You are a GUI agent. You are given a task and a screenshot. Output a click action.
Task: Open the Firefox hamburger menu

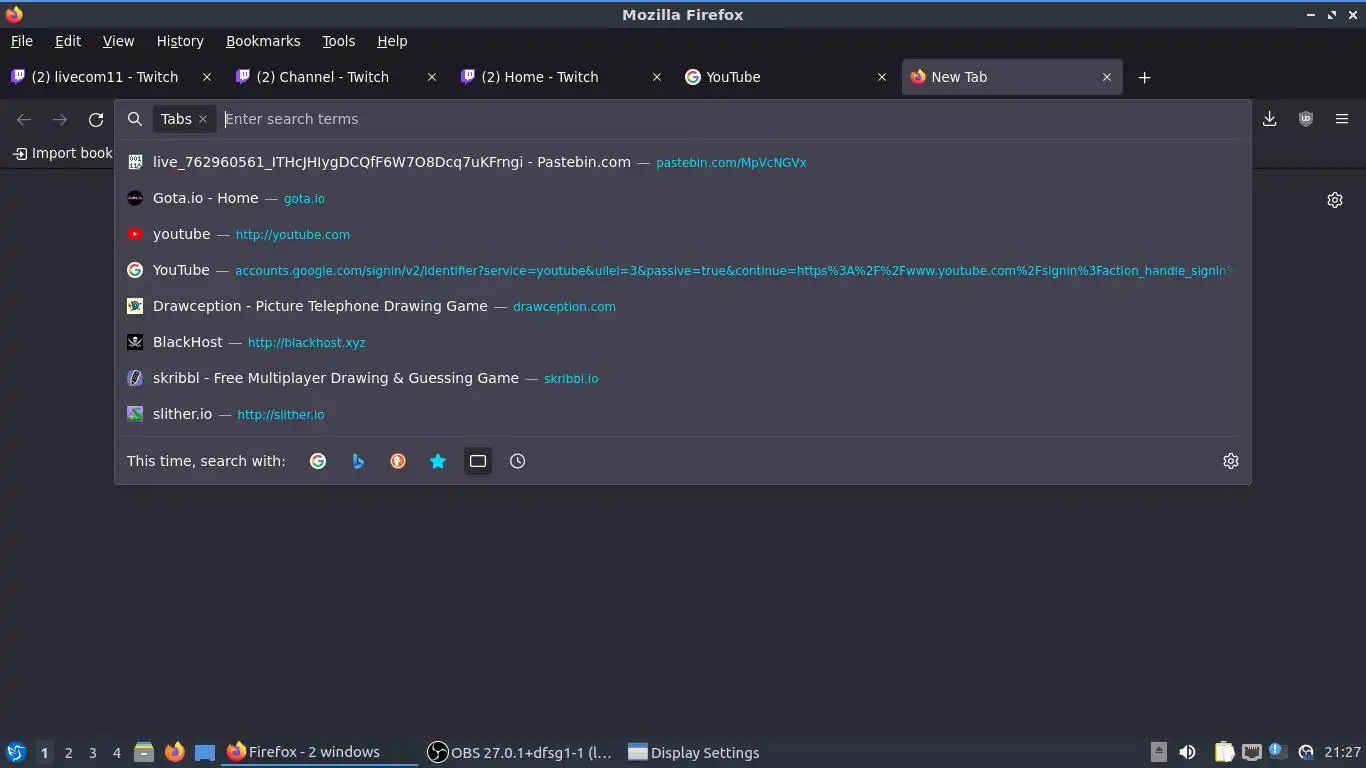1342,119
